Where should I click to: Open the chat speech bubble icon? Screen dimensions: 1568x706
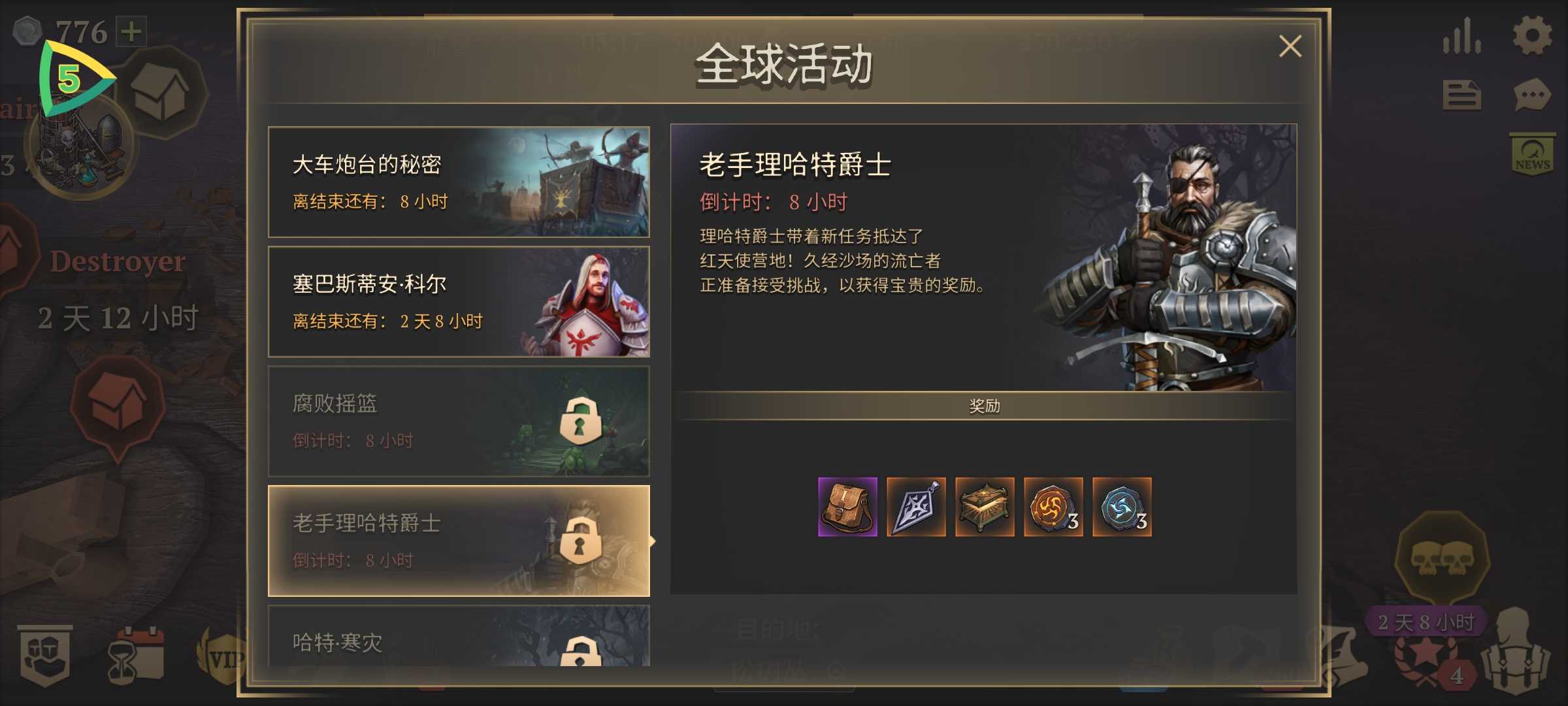tap(1531, 96)
